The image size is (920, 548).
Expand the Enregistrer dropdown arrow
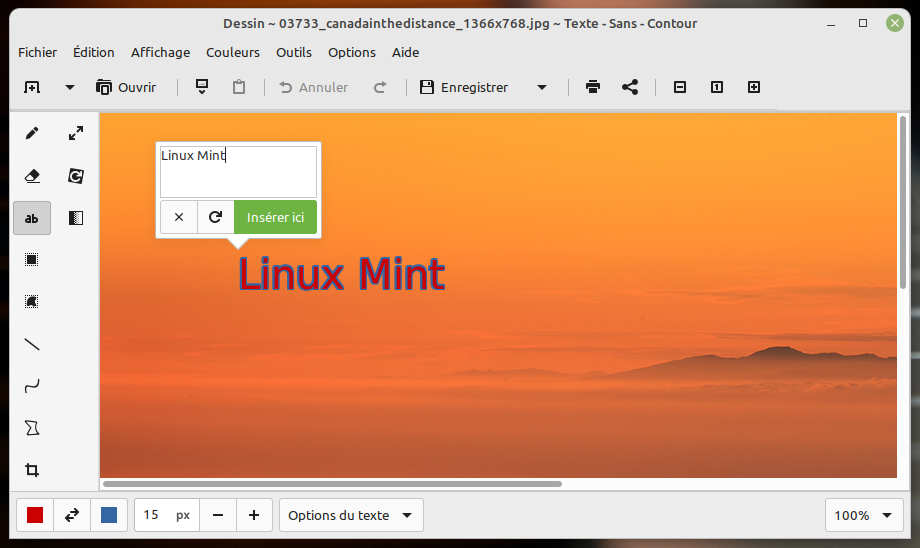(x=542, y=87)
